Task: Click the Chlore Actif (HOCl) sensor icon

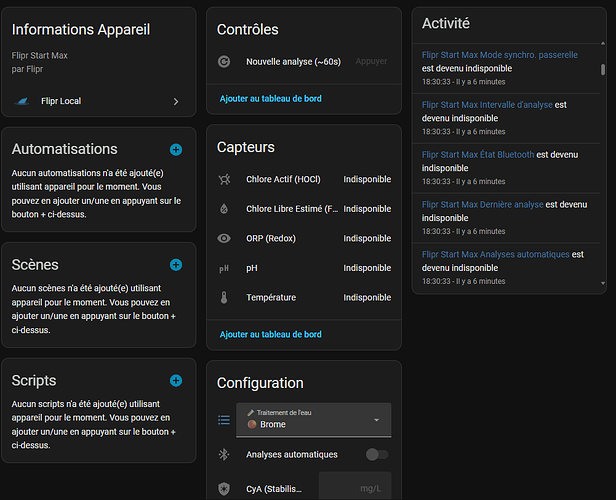Action: [x=224, y=179]
